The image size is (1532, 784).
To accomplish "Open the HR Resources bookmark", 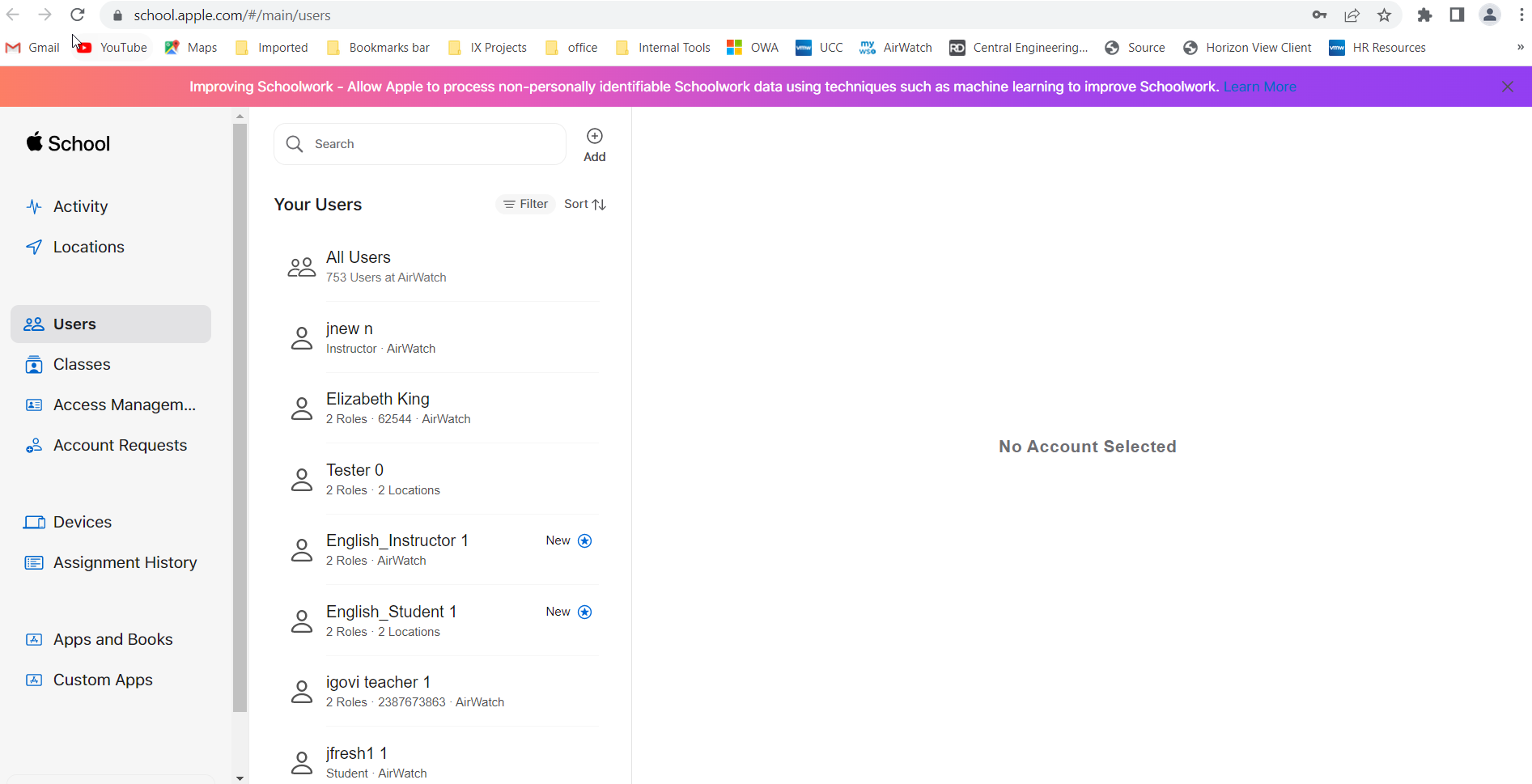I will tap(1377, 48).
